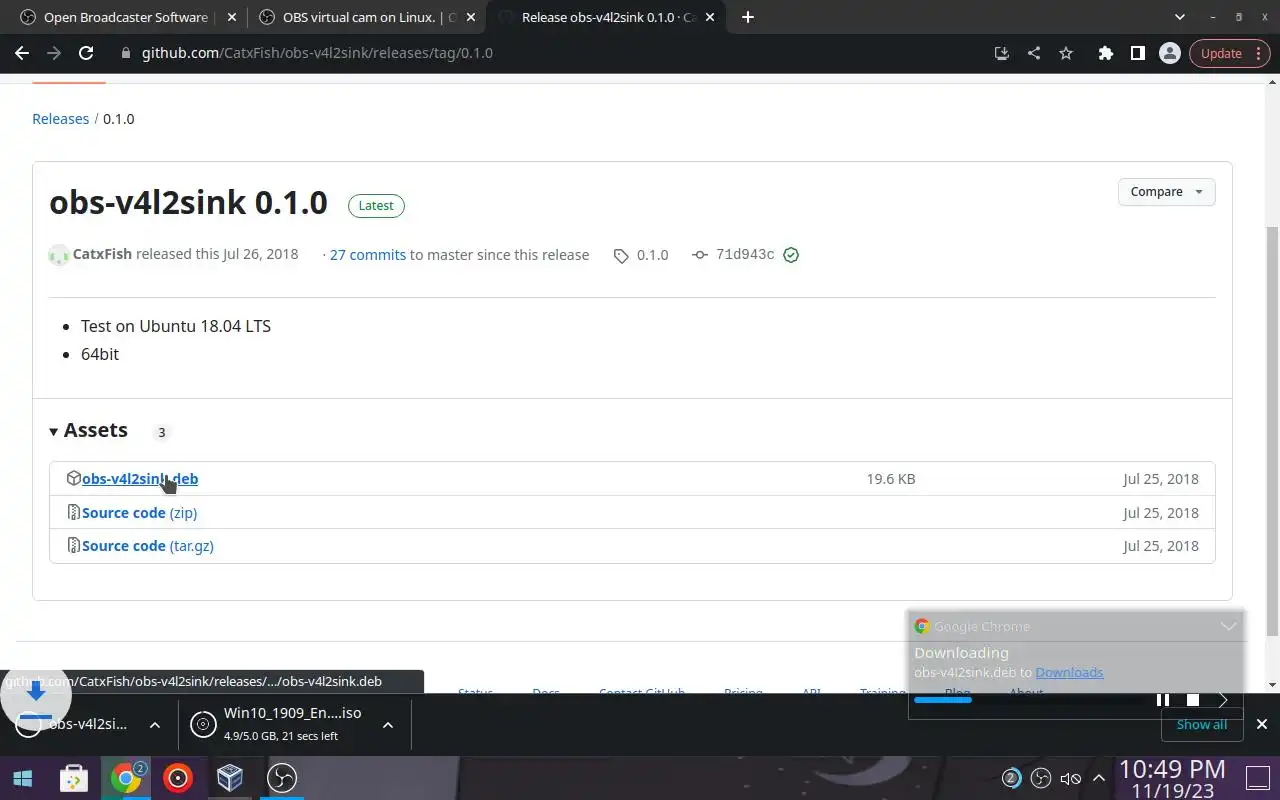Switch to OBS virtual cam on Linux tab
Image resolution: width=1280 pixels, height=800 pixels.
(357, 17)
